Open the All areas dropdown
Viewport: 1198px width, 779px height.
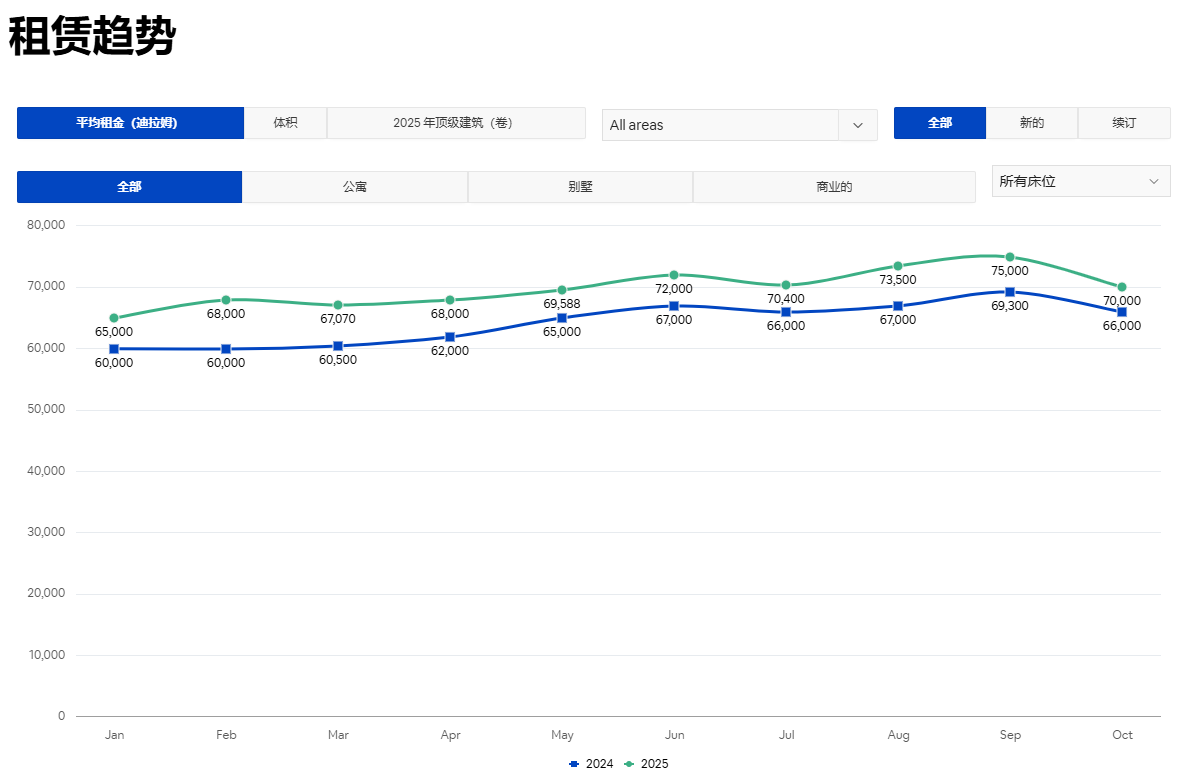(x=720, y=125)
